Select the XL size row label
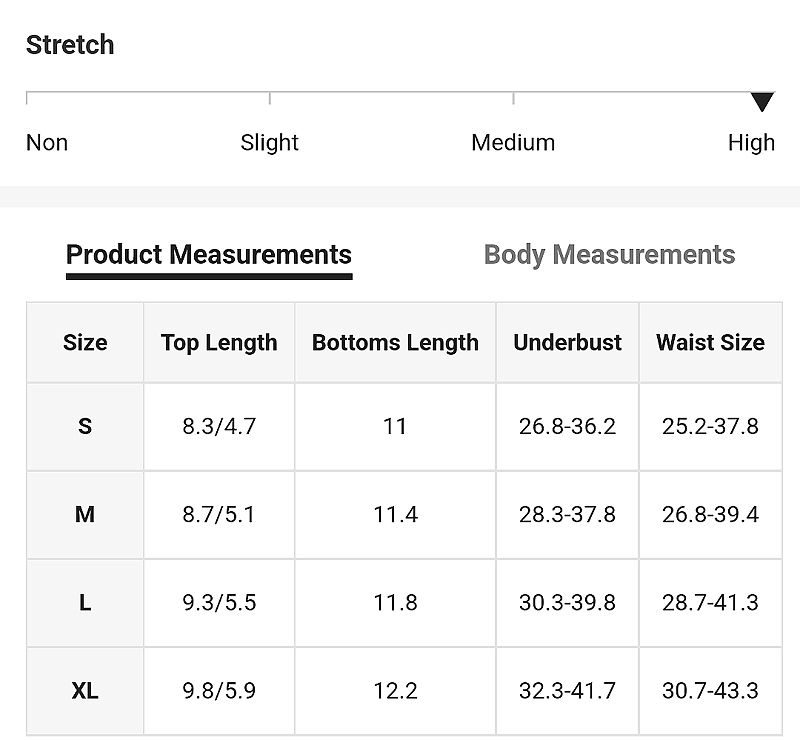The width and height of the screenshot is (800, 740). pyautogui.click(x=85, y=691)
